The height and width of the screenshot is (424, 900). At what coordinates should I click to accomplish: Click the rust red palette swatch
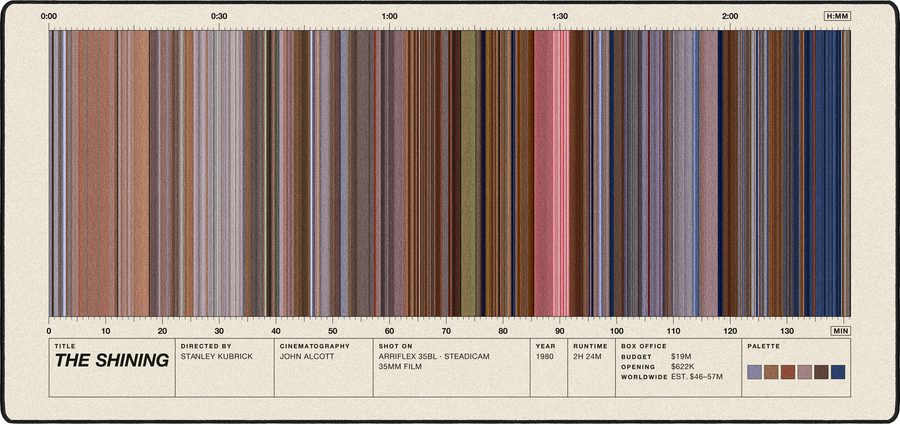[788, 372]
